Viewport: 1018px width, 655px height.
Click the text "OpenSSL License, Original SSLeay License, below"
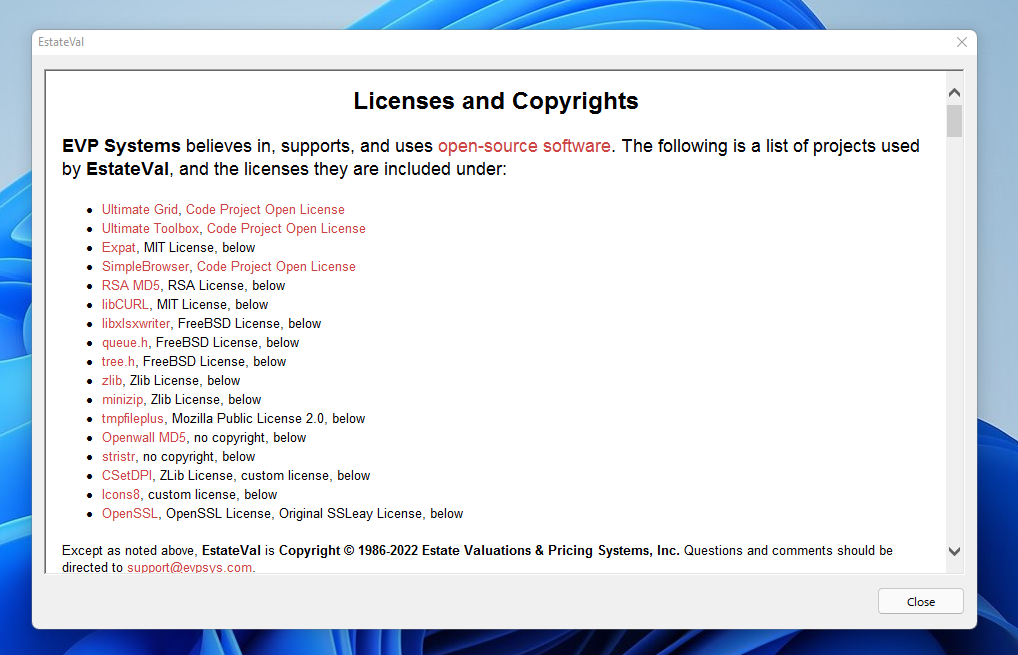tap(314, 513)
